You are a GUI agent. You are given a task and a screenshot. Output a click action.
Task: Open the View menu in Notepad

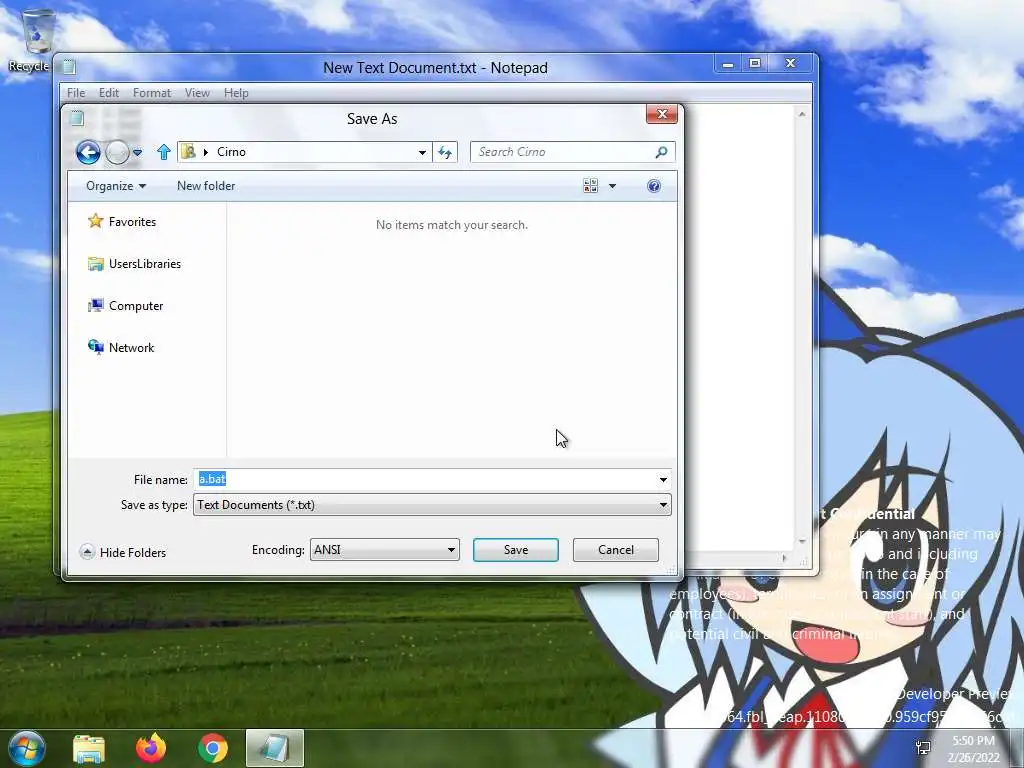(x=197, y=93)
